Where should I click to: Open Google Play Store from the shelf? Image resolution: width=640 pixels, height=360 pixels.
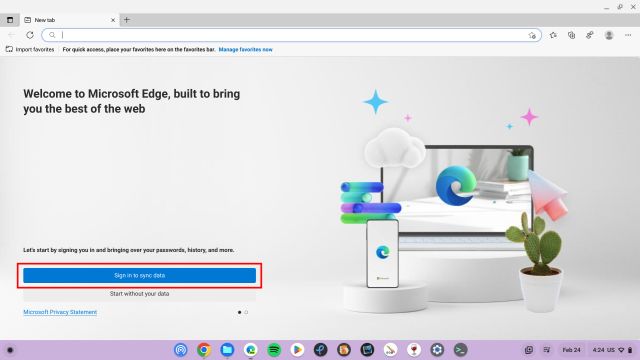click(297, 350)
